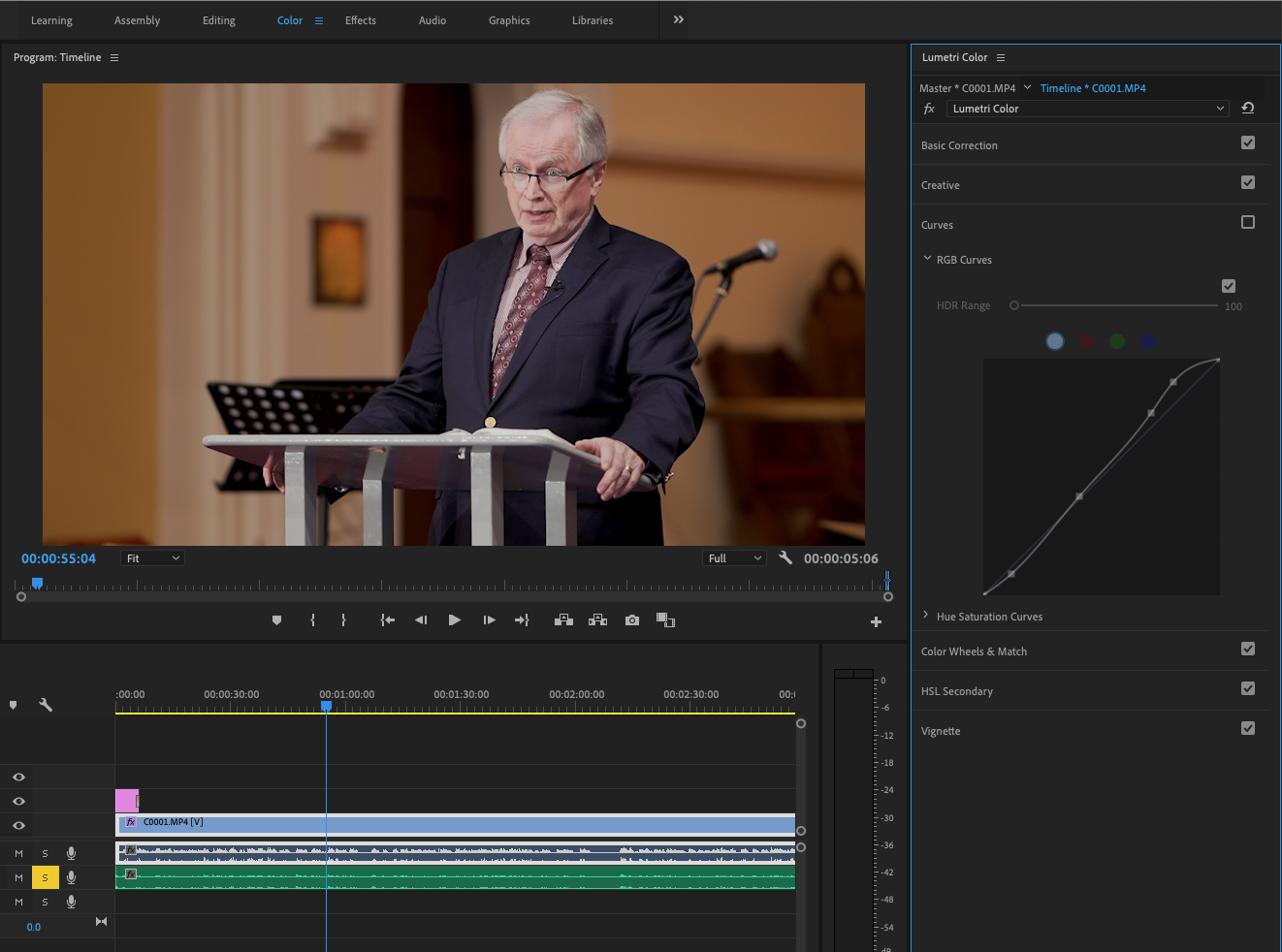Click the timeline display settings wrench

(46, 705)
